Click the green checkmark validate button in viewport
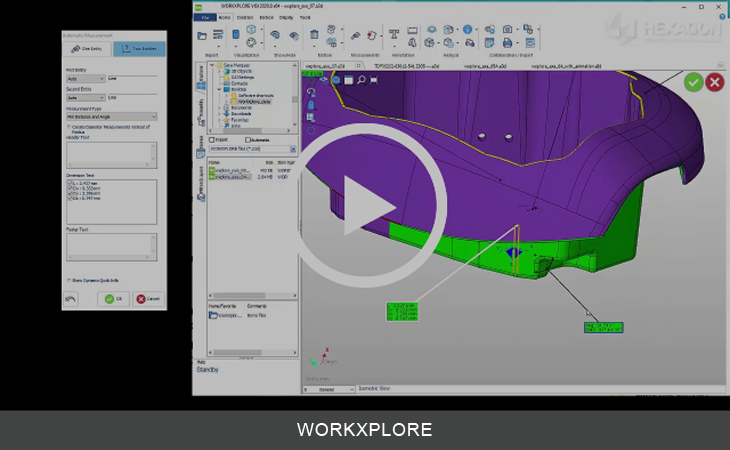Screen dimensions: 730x450 [694, 82]
